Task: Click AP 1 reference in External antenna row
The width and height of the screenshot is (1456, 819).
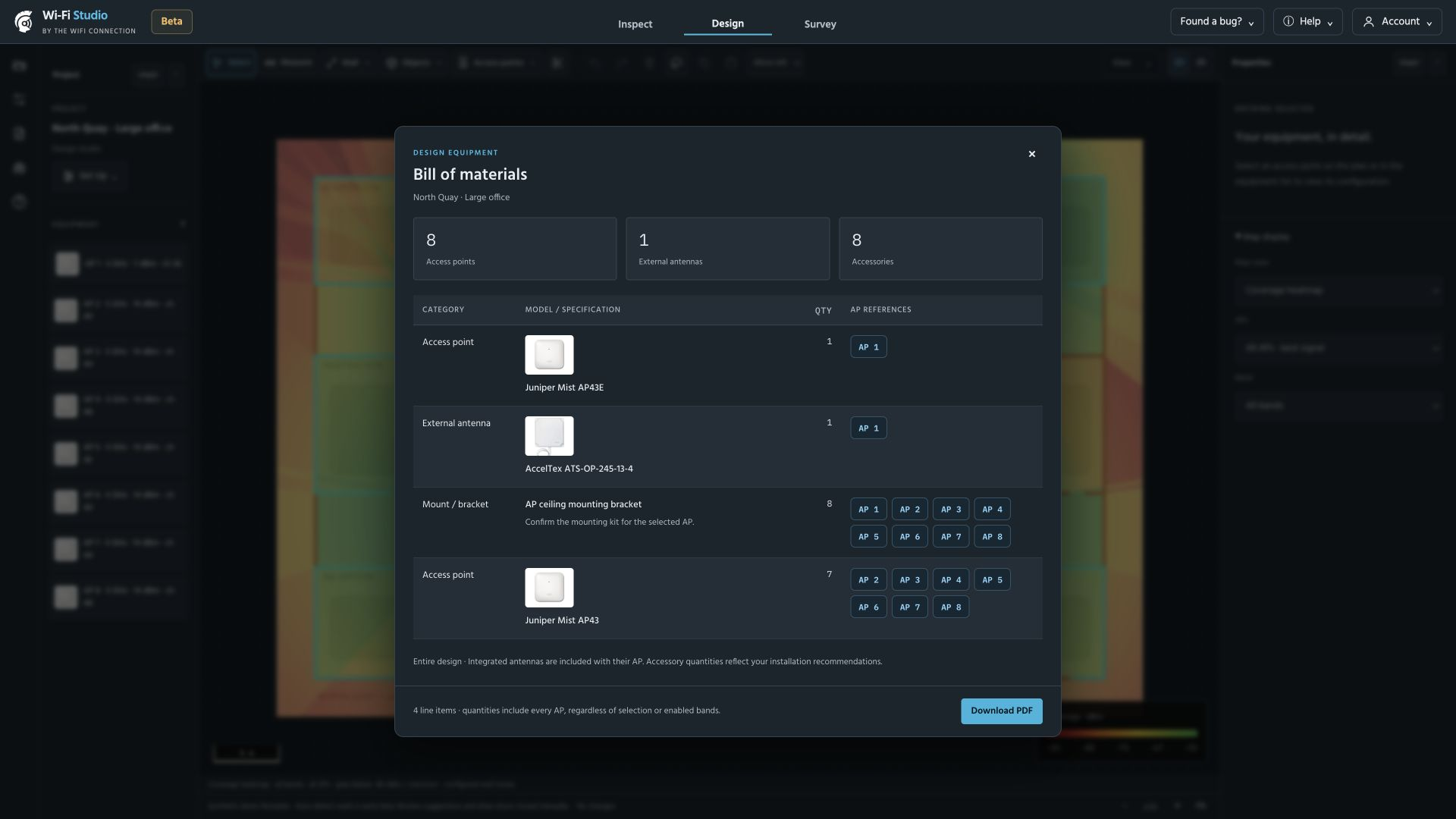Action: coord(868,428)
